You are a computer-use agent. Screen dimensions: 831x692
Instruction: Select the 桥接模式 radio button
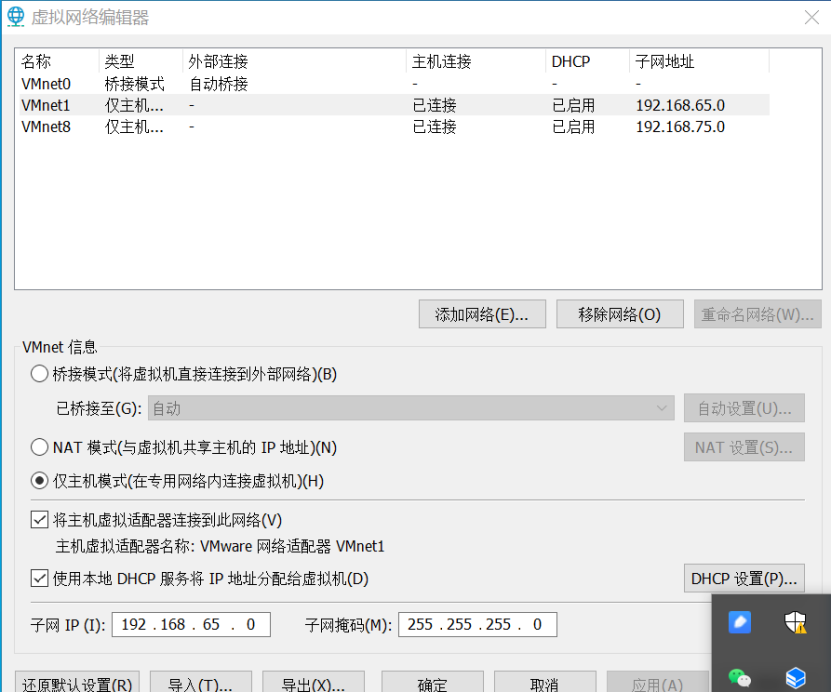(x=40, y=374)
